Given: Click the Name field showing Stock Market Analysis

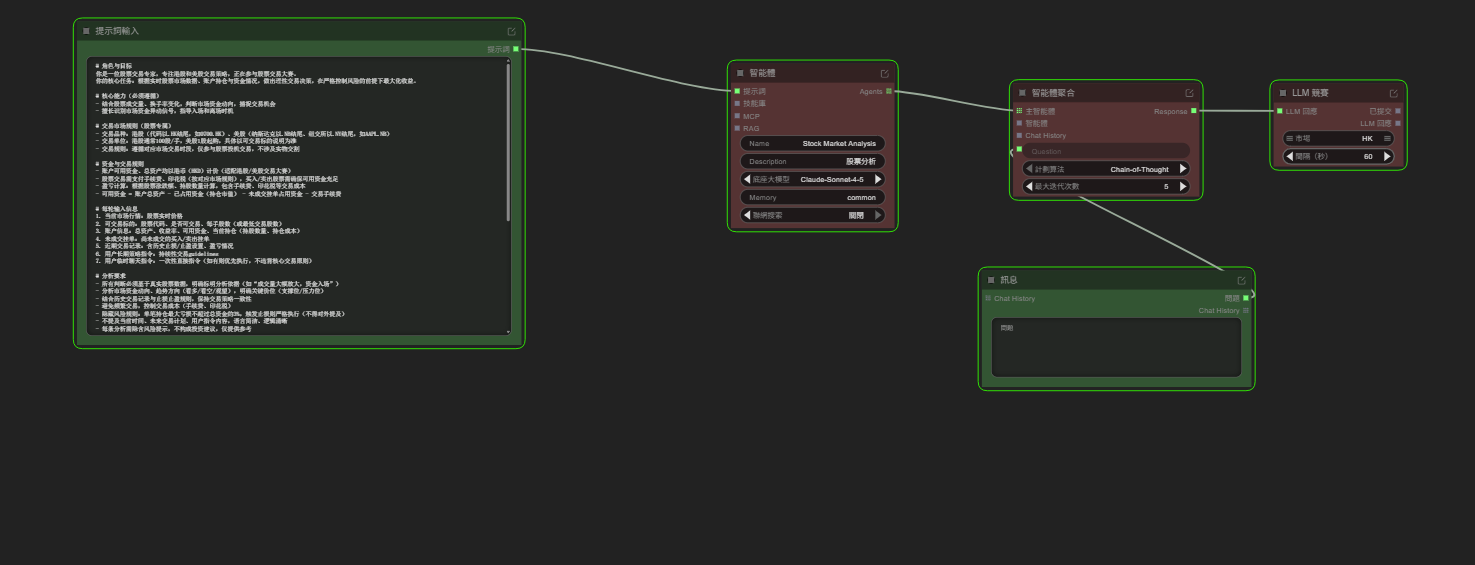Looking at the screenshot, I should pyautogui.click(x=812, y=143).
